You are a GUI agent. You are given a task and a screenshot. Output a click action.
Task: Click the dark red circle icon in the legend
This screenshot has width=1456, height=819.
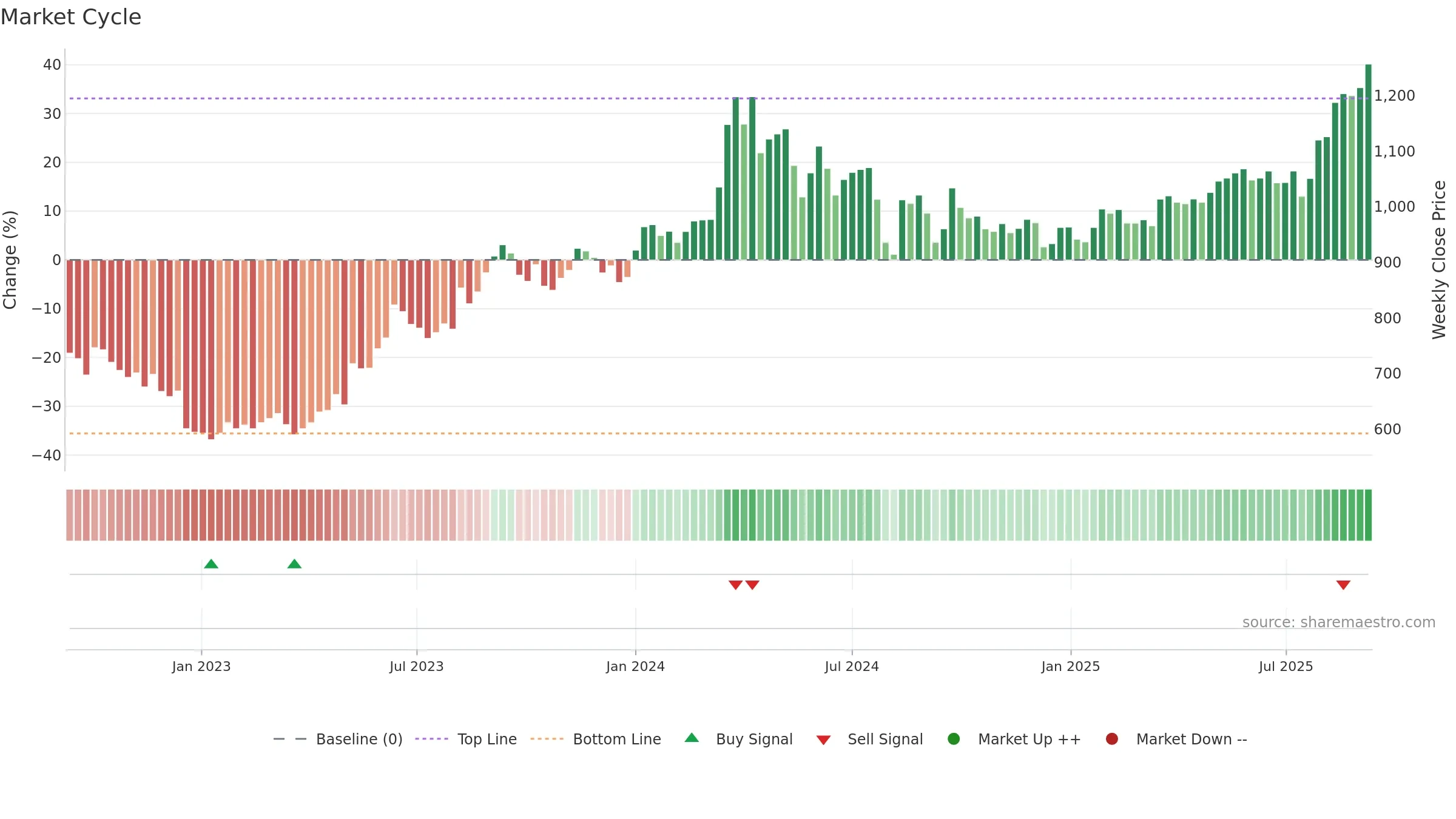tap(1112, 739)
